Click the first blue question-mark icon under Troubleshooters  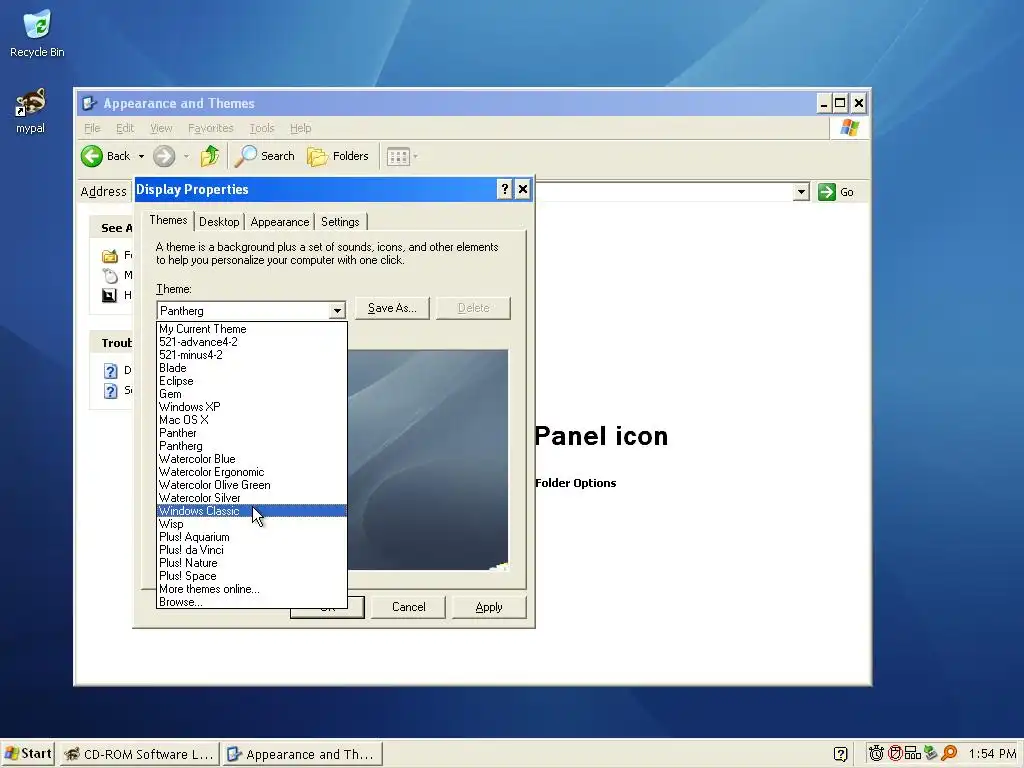[x=110, y=371]
